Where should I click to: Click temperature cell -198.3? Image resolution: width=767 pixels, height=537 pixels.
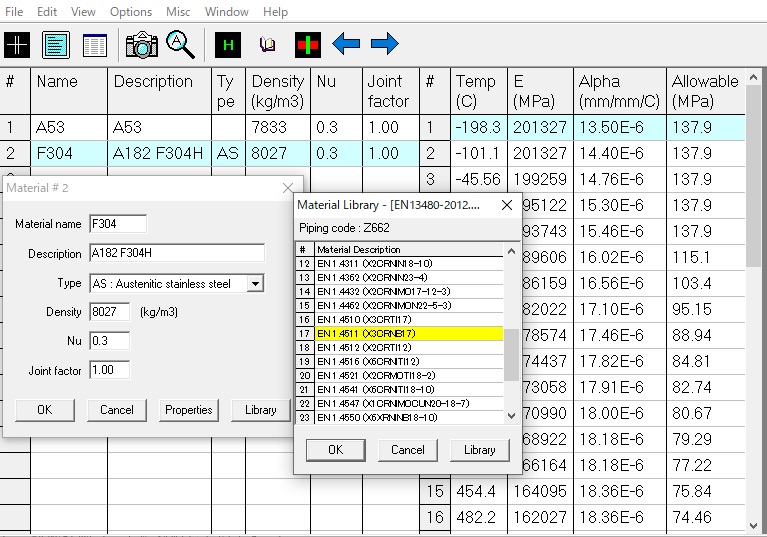pyautogui.click(x=479, y=128)
